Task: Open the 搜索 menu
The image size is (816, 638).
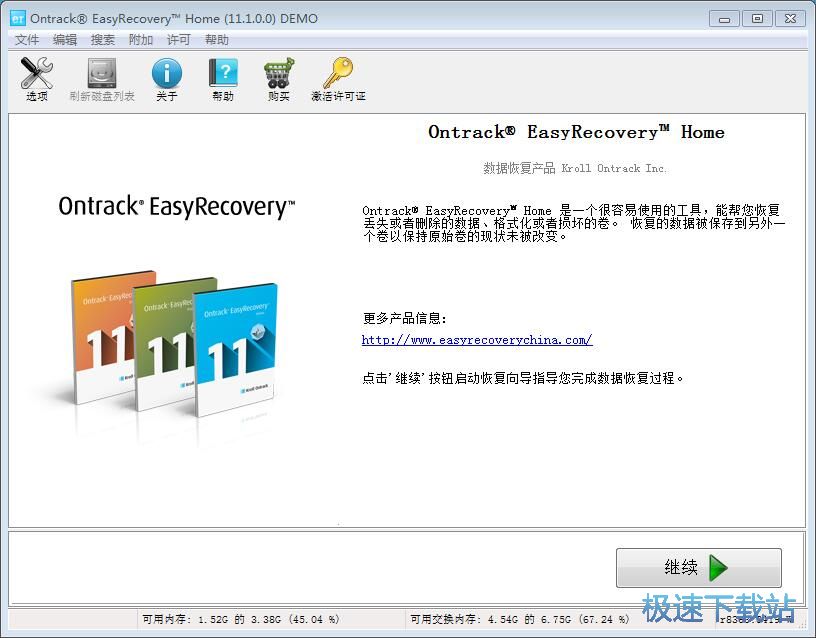Action: click(x=103, y=40)
